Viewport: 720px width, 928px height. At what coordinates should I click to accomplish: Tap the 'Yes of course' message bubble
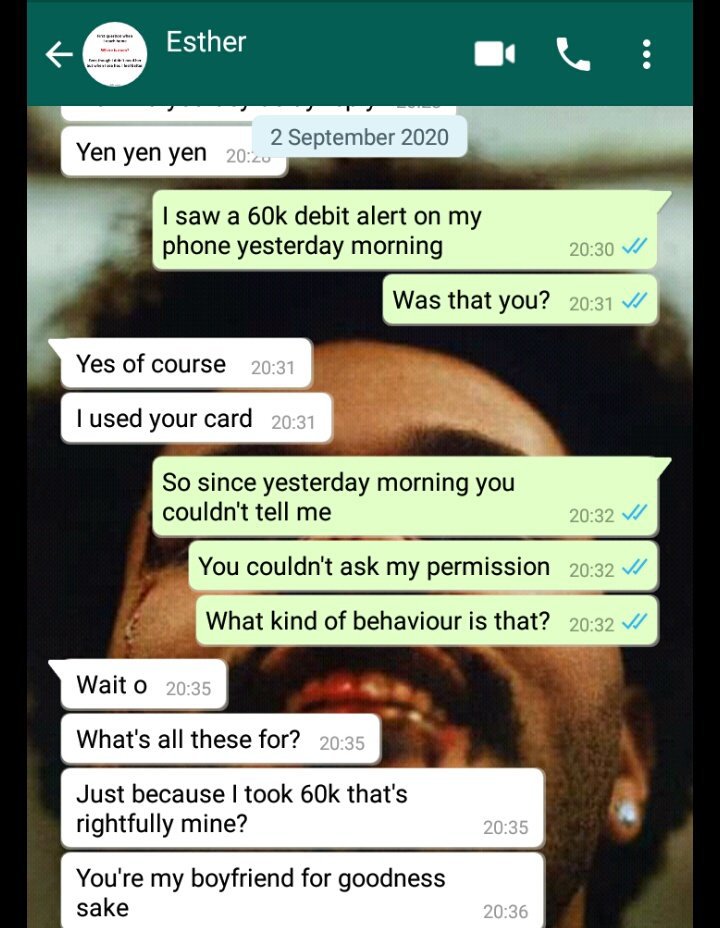coord(186,364)
